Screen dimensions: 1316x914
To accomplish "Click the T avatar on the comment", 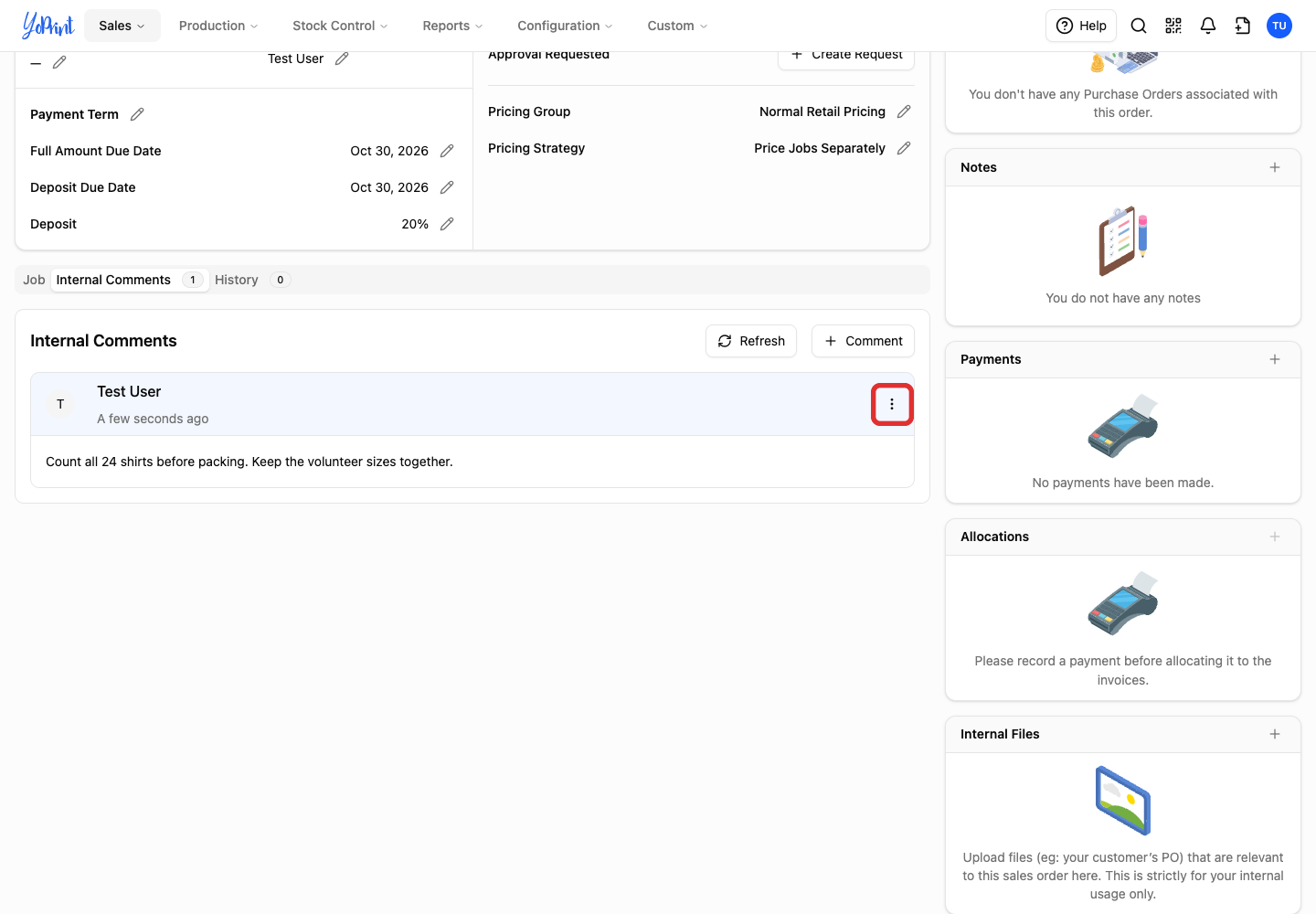I will 60,404.
